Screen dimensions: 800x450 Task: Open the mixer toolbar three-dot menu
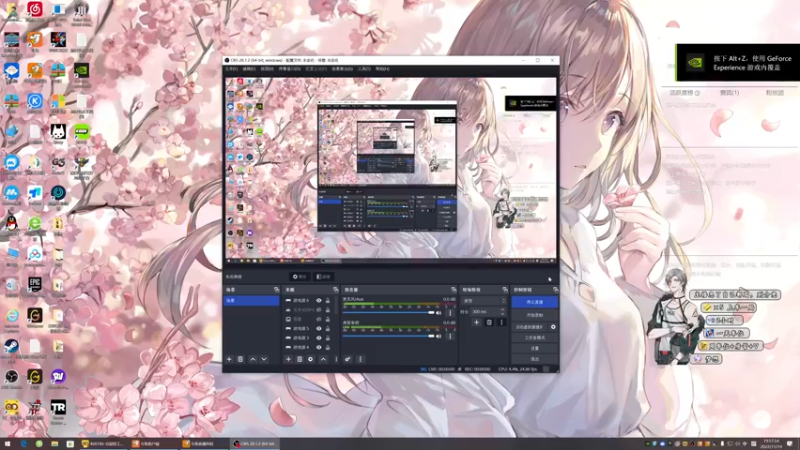click(x=360, y=359)
